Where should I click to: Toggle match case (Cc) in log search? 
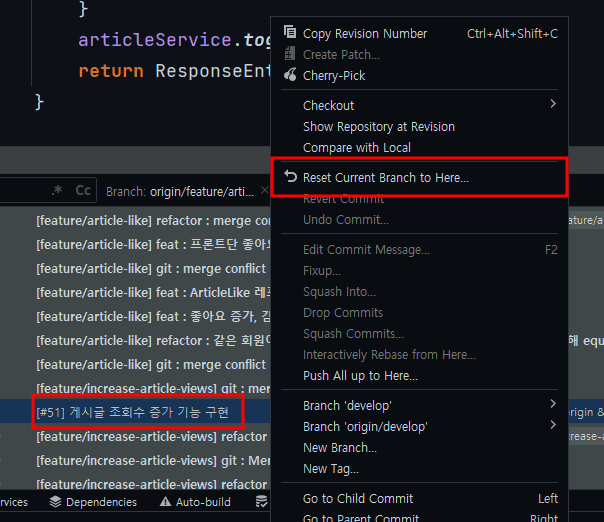[83, 190]
